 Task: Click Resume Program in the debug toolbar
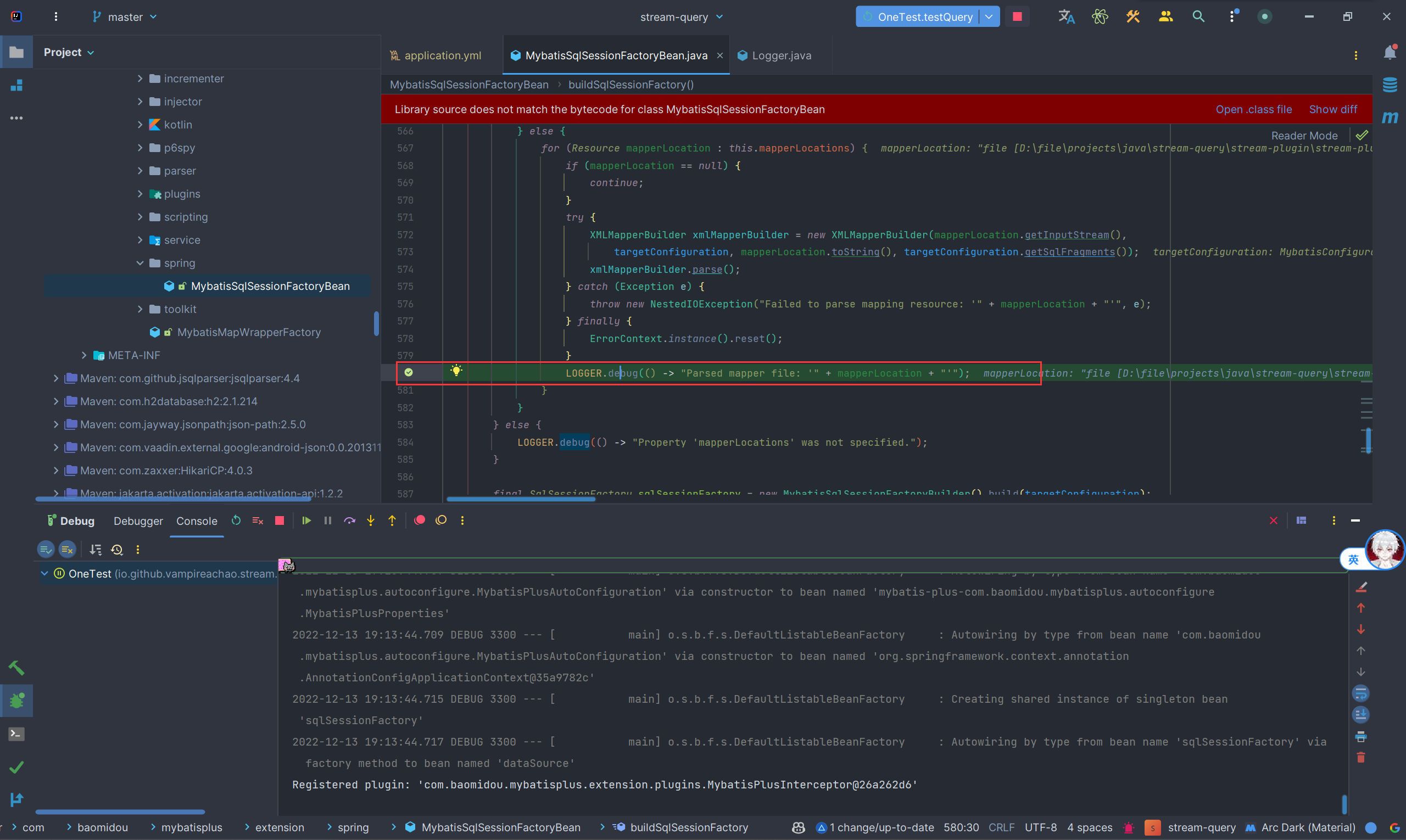pyautogui.click(x=306, y=520)
